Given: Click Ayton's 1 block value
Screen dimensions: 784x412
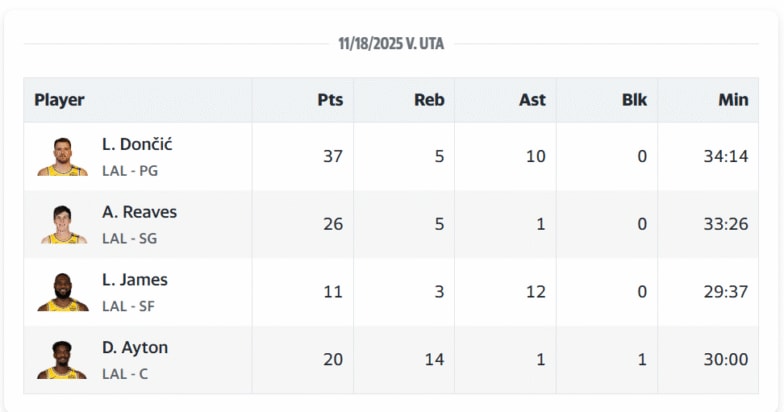Looking at the screenshot, I should (x=642, y=360).
